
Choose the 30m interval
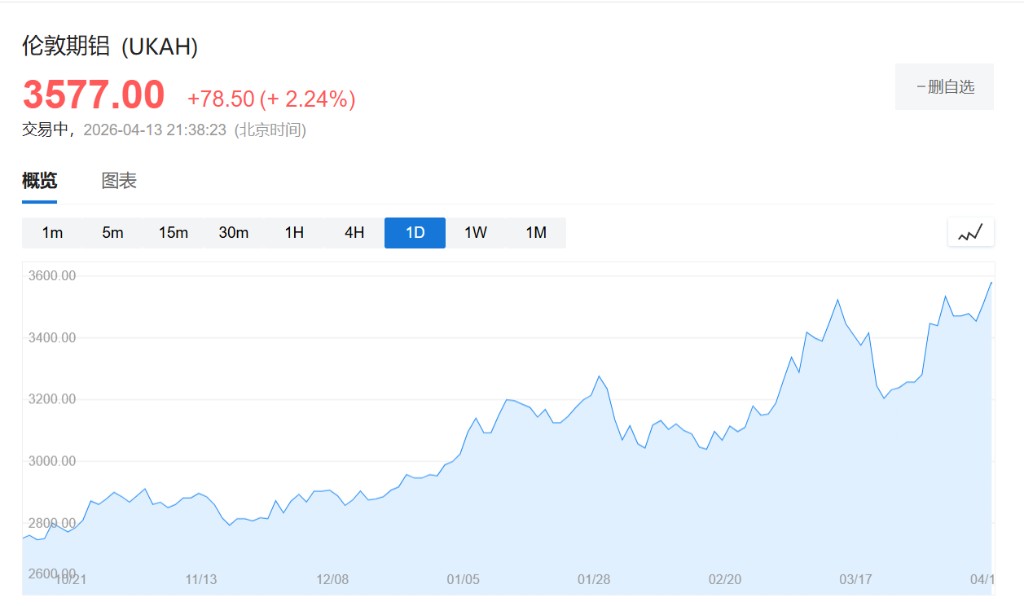233,233
